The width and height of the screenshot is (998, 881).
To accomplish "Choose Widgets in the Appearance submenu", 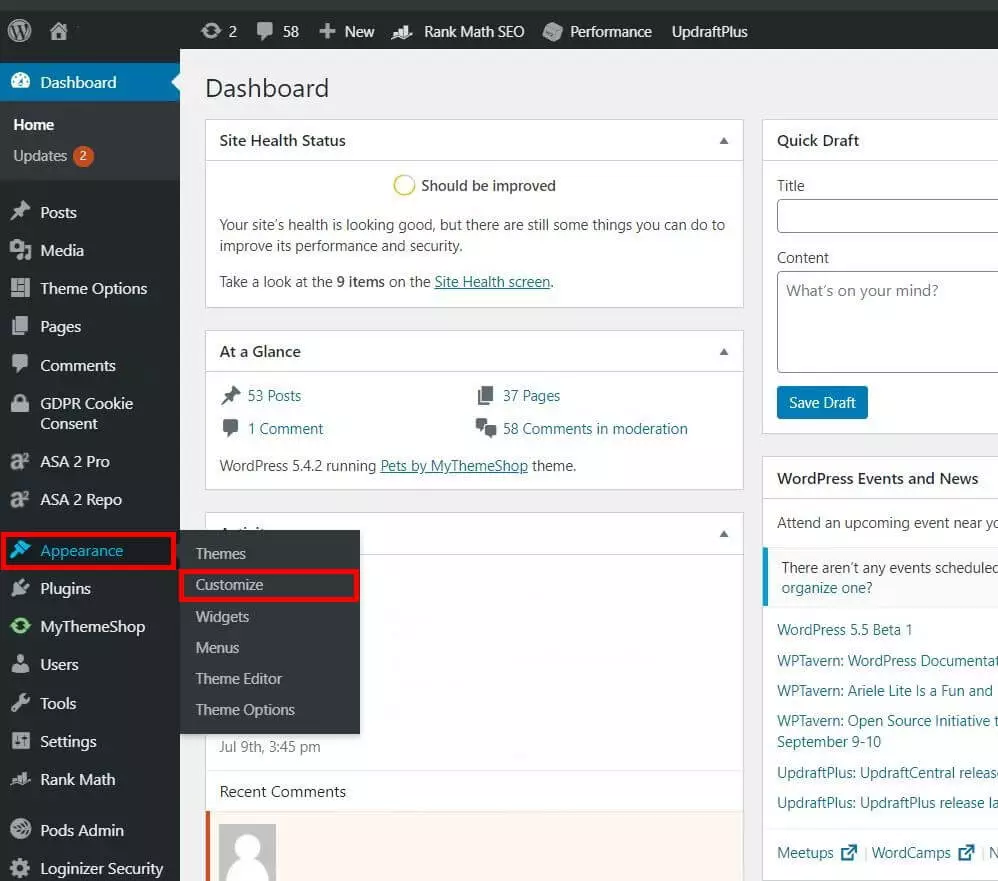I will pyautogui.click(x=222, y=616).
